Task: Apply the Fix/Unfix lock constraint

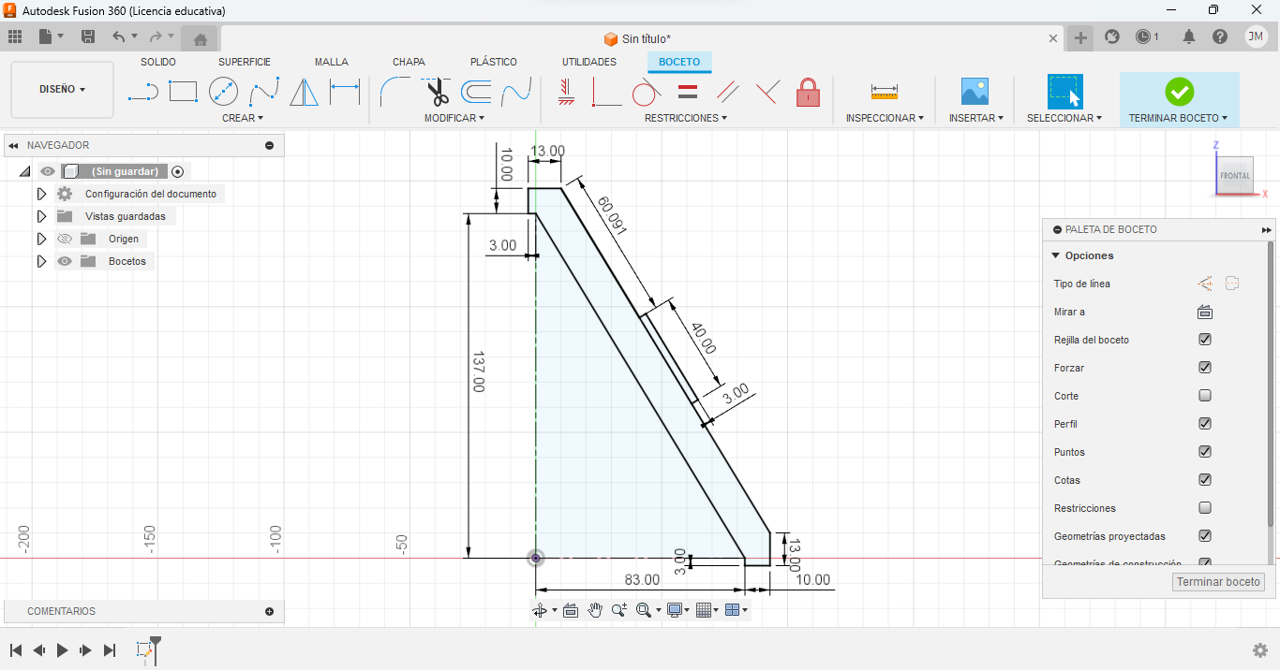Action: 808,93
